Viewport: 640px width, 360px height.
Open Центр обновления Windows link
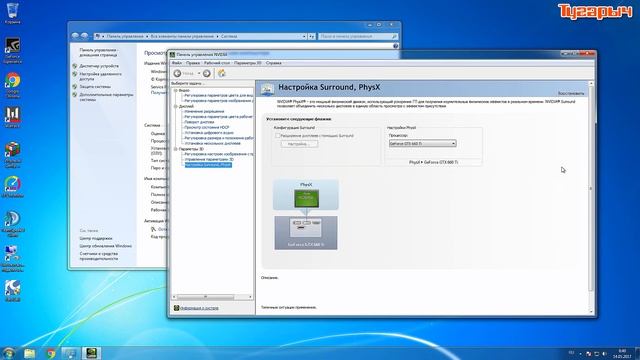(106, 246)
